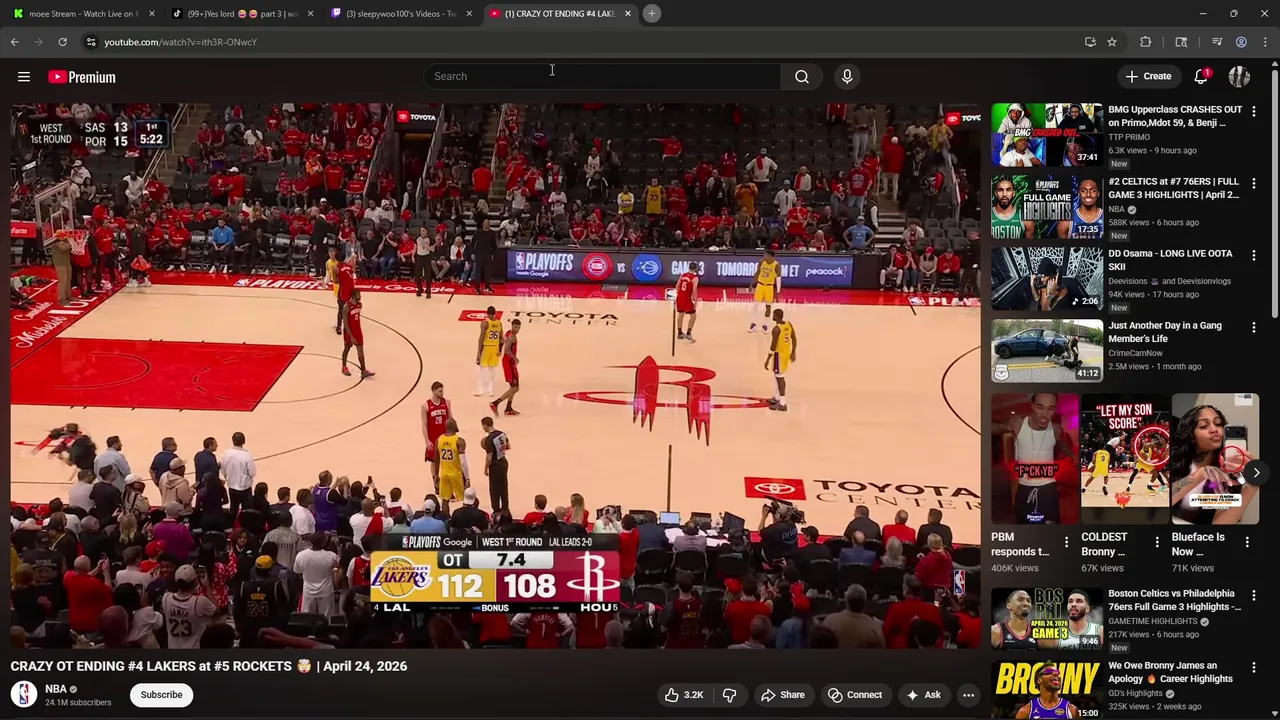The image size is (1280, 720).
Task: Go back with browser back arrow
Action: pos(15,42)
